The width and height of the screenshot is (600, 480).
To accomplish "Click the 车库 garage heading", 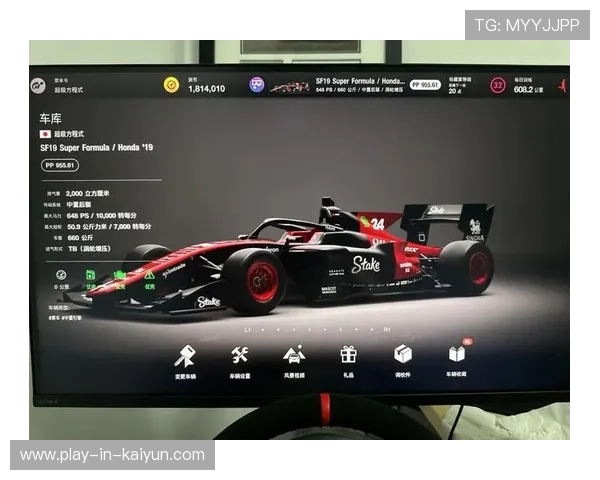I will [x=51, y=119].
